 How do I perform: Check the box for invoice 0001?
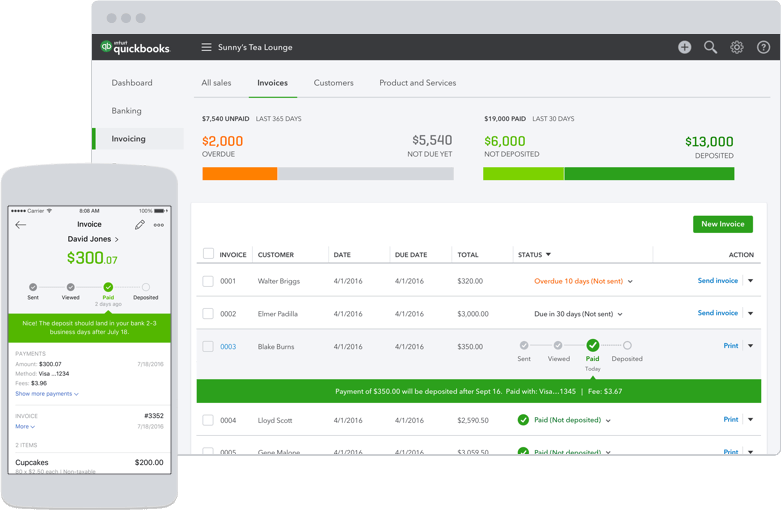pos(208,282)
